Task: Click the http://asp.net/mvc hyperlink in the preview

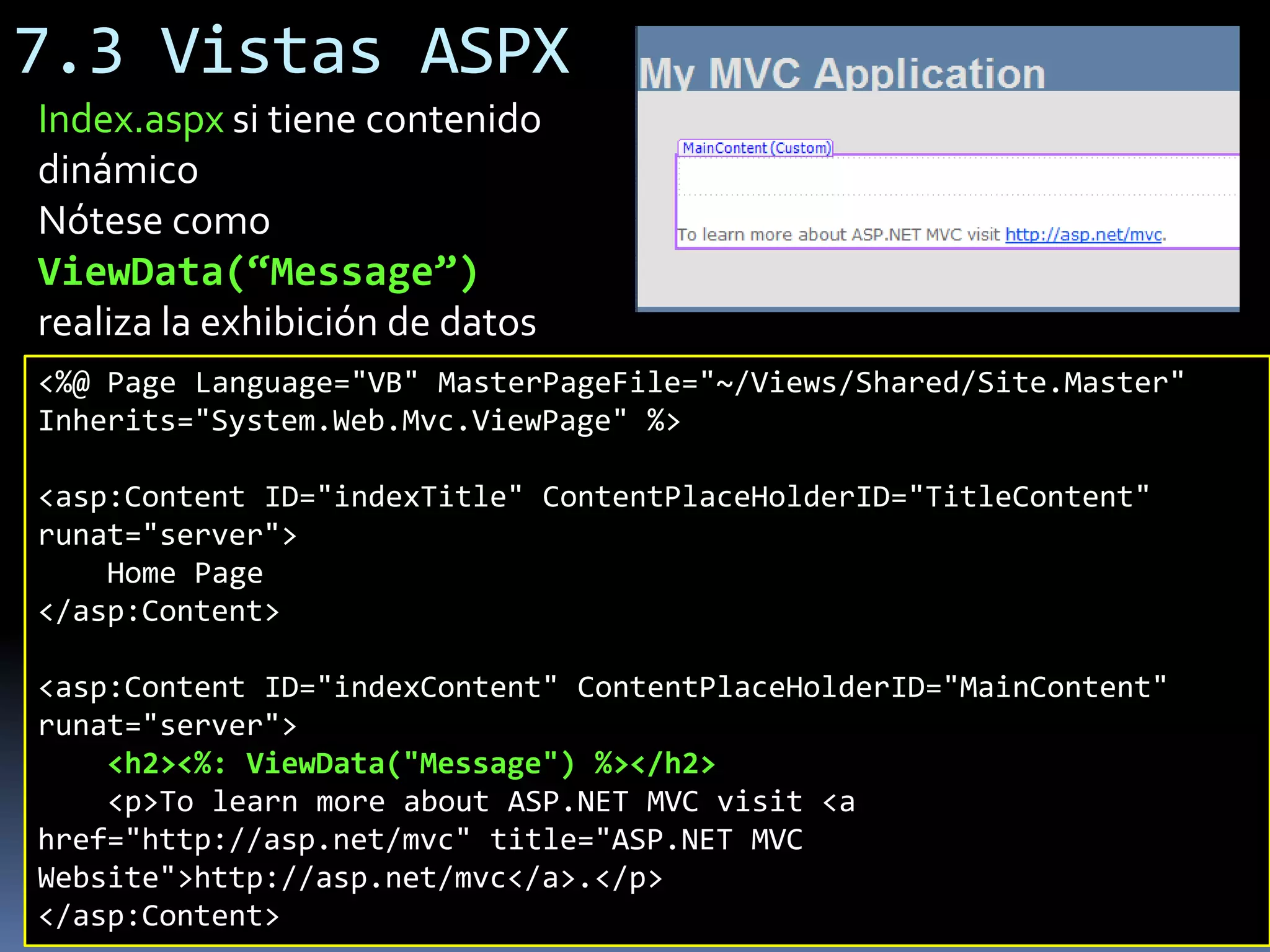Action: pyautogui.click(x=1083, y=235)
